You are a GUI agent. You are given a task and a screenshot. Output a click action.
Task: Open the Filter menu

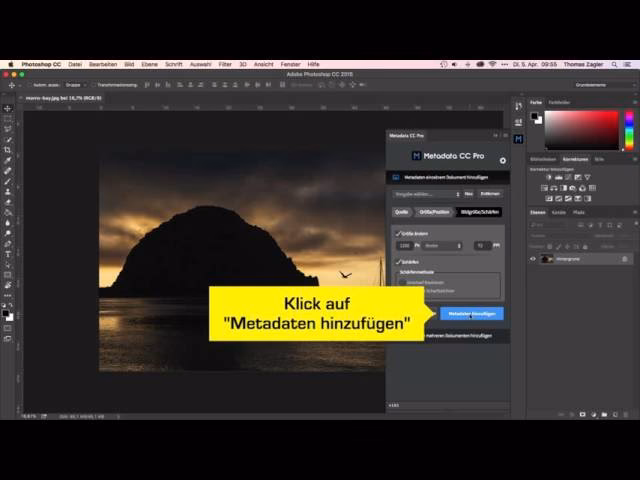[225, 64]
